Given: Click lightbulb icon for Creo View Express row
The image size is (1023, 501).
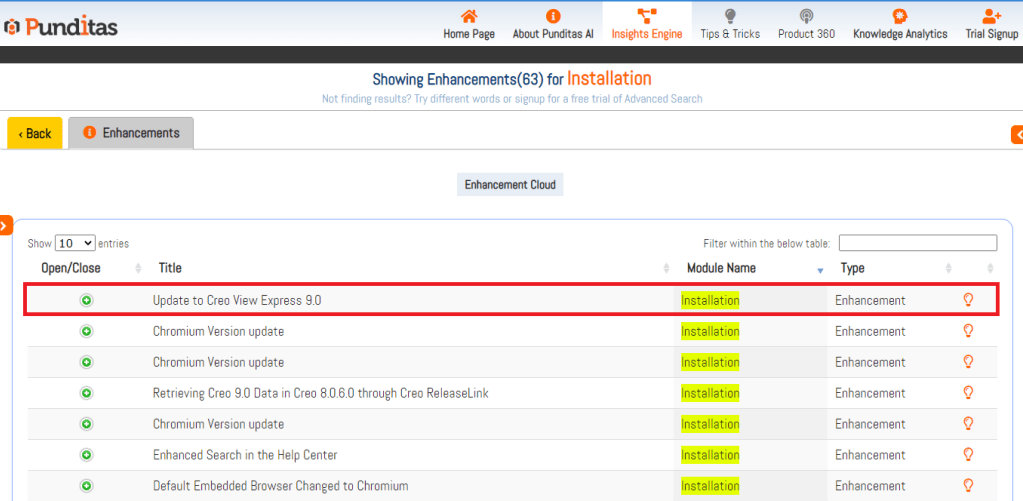Looking at the screenshot, I should 967,300.
